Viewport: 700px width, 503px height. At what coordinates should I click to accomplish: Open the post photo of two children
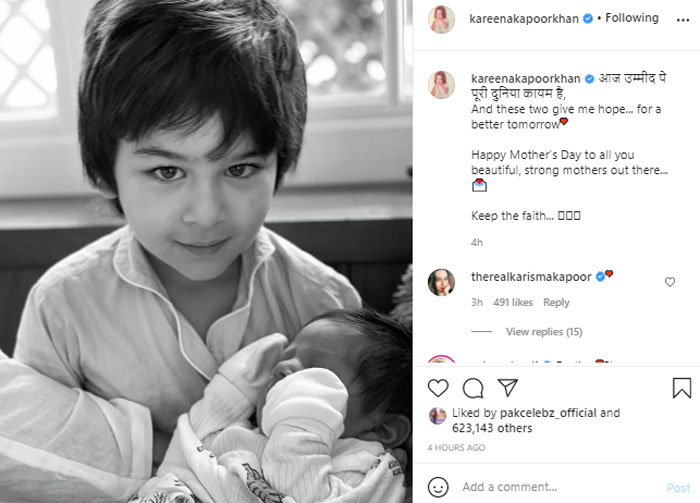(x=206, y=251)
